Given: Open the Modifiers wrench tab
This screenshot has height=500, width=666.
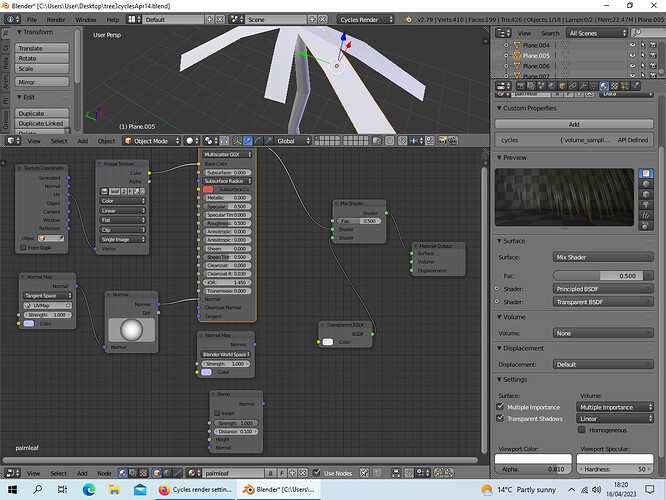Looking at the screenshot, I should [583, 86].
